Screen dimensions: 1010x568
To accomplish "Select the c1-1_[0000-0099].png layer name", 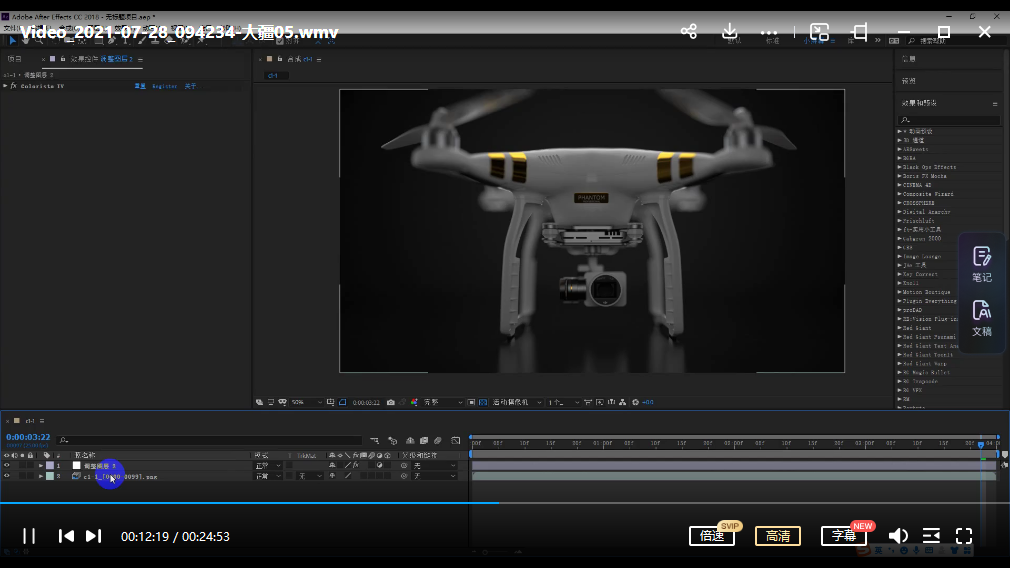I will pos(120,477).
